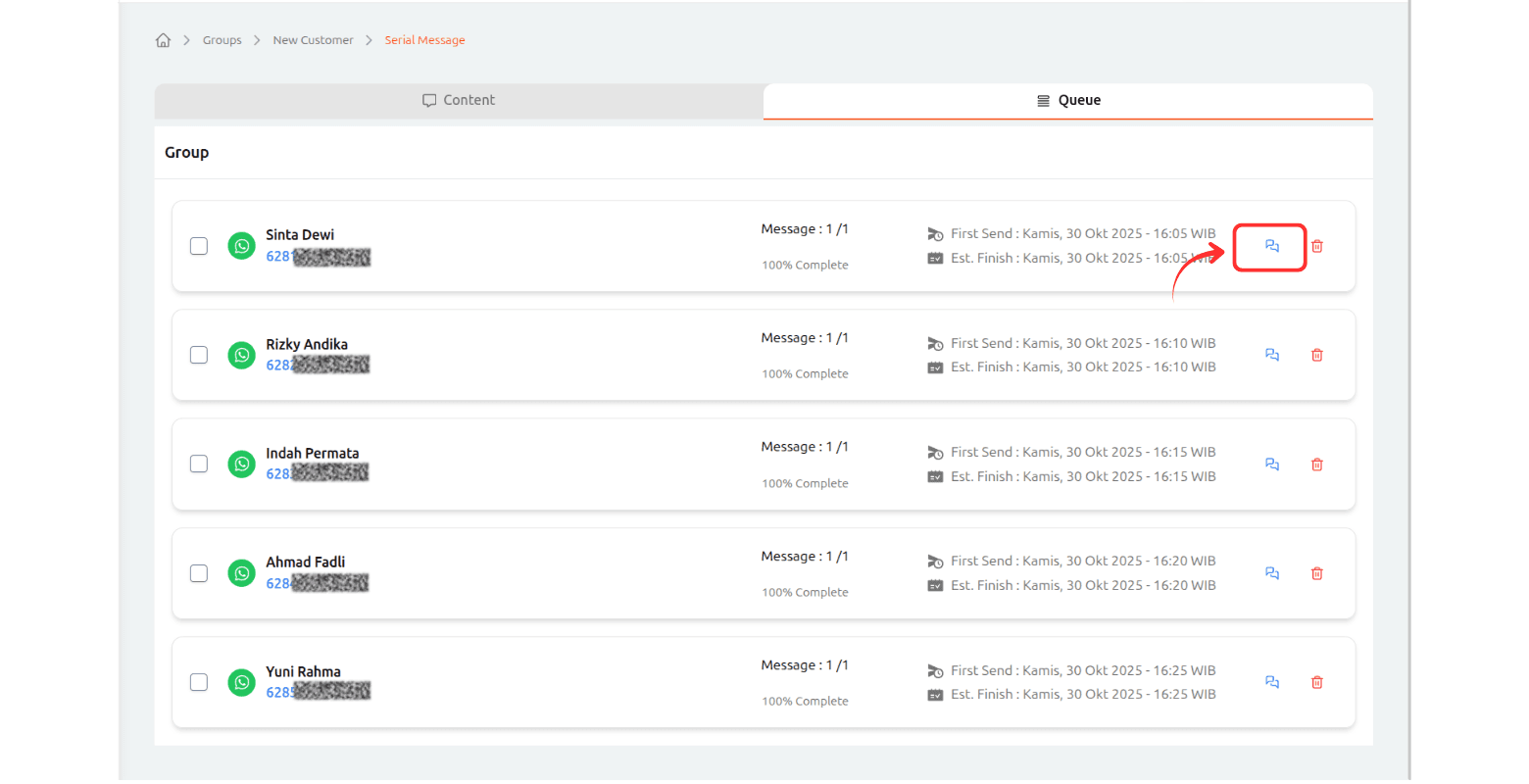Screen dimensions: 1529x784
Task: Go to home via breadcrumb icon
Action: [x=163, y=40]
